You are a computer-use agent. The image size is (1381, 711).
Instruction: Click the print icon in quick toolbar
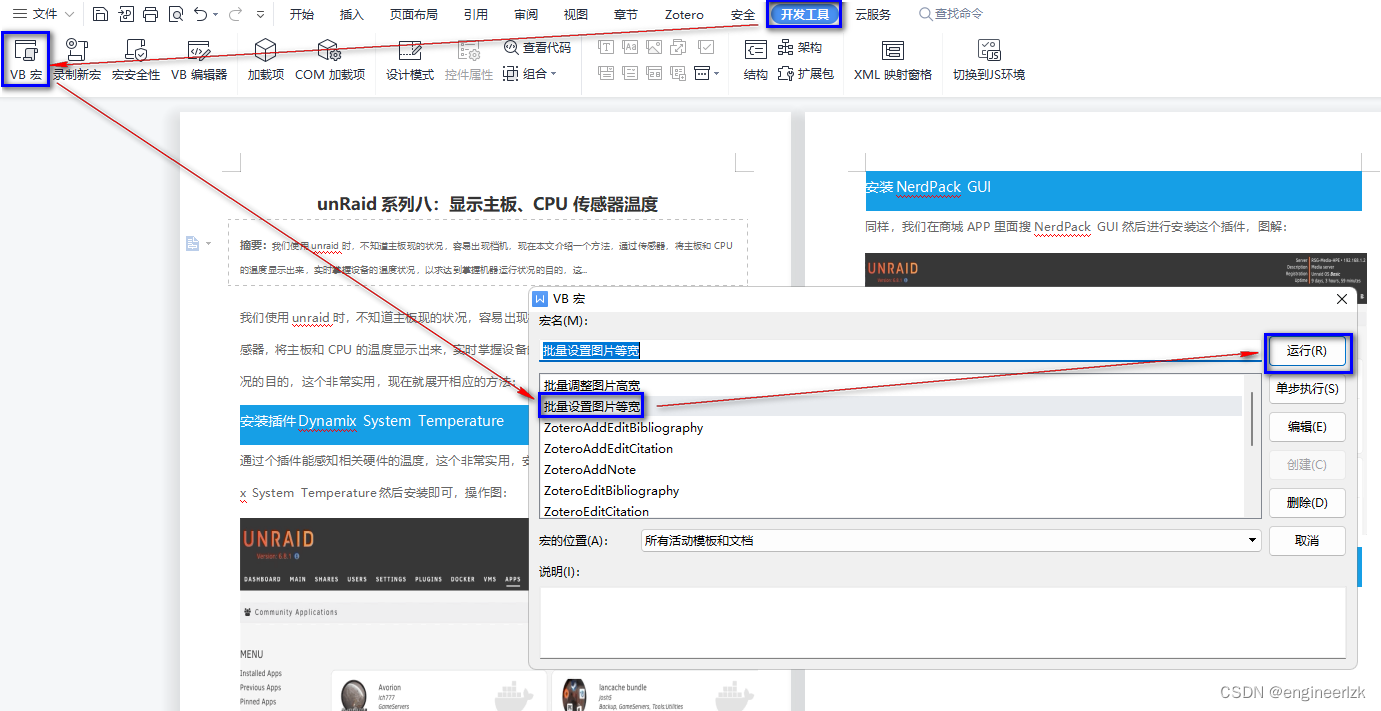[151, 14]
